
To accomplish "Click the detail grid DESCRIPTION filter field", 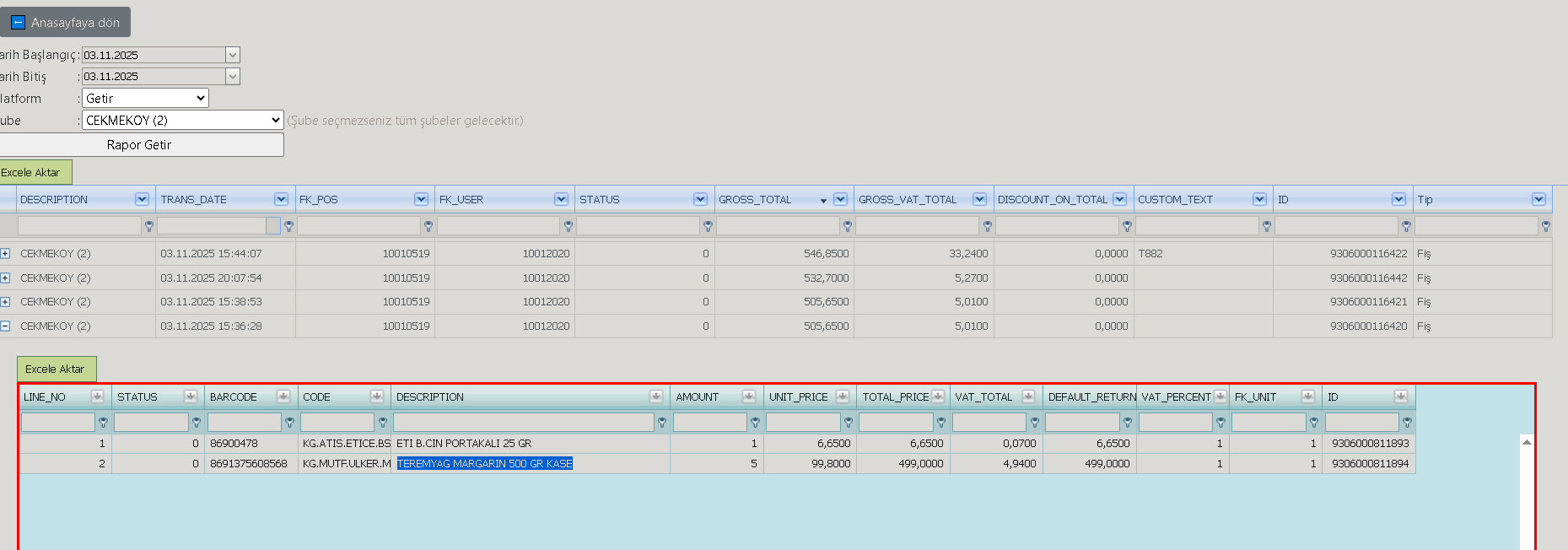I will tap(524, 422).
